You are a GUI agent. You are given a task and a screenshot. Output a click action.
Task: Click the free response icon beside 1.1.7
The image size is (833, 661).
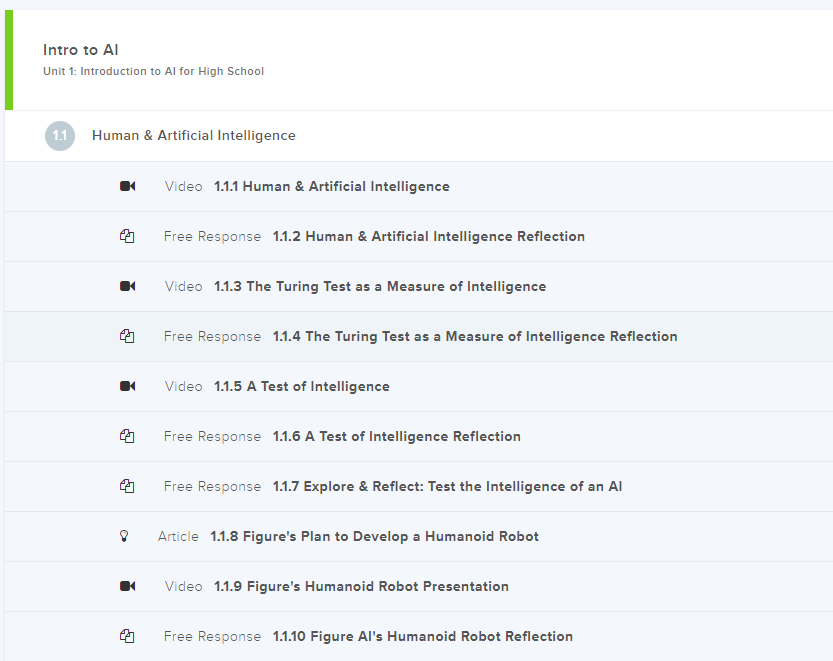[127, 486]
